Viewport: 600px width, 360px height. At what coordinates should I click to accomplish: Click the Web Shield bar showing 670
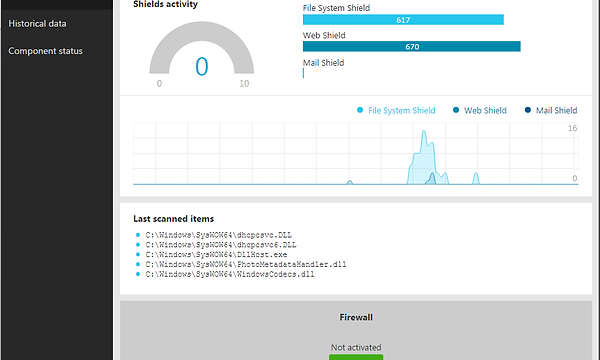[x=411, y=46]
